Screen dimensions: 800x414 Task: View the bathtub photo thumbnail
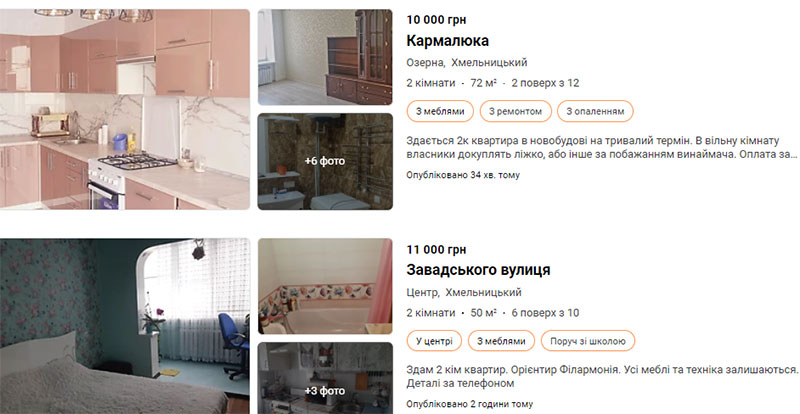(x=325, y=286)
